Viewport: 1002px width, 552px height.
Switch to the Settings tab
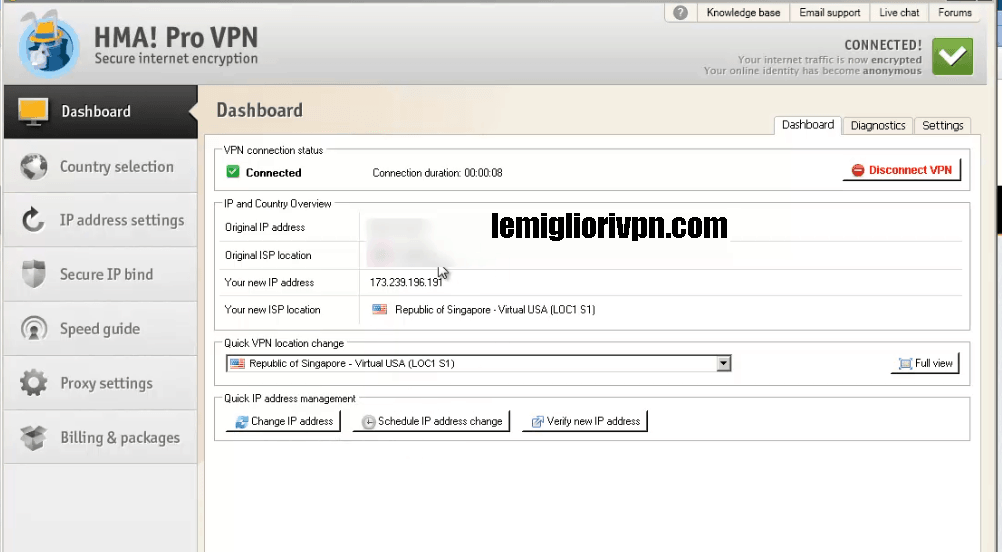click(x=943, y=125)
